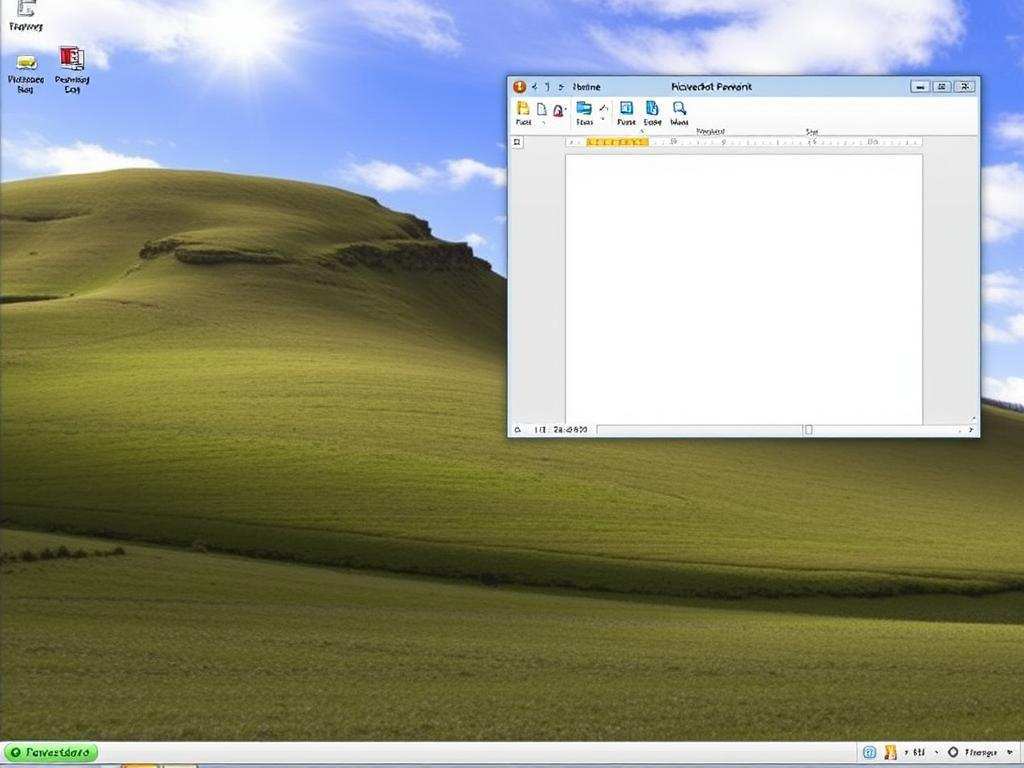Select the New Document icon
1024x768 pixels.
(x=543, y=107)
